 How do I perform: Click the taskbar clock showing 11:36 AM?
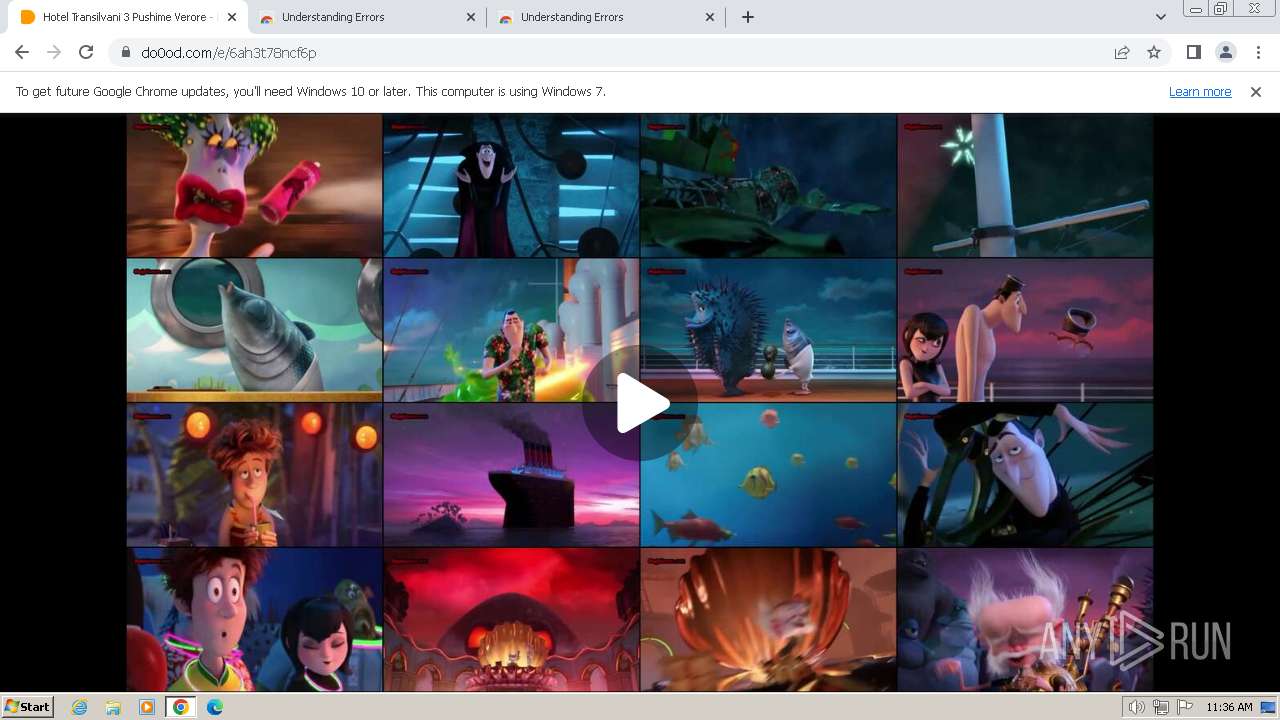(x=1229, y=707)
